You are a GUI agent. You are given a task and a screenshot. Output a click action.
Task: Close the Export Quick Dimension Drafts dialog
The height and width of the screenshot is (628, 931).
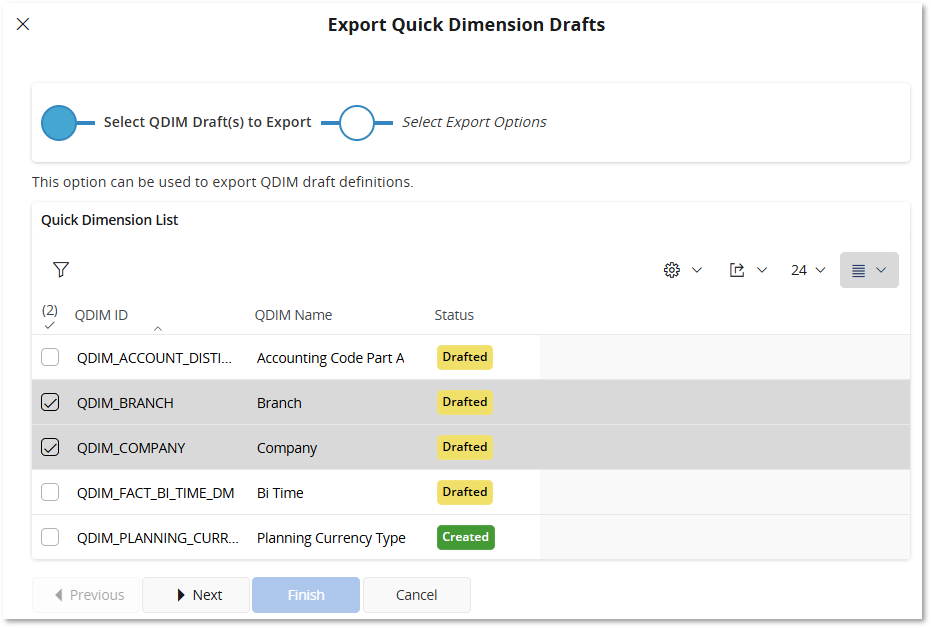pyautogui.click(x=23, y=24)
